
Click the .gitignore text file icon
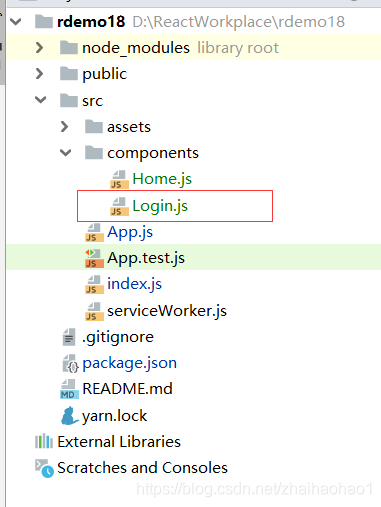click(x=69, y=337)
